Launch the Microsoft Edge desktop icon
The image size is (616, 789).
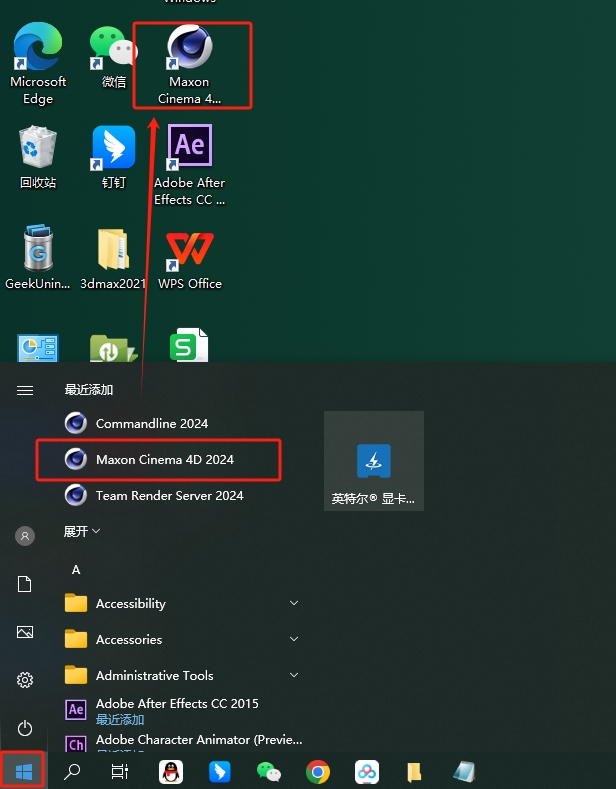click(x=38, y=64)
